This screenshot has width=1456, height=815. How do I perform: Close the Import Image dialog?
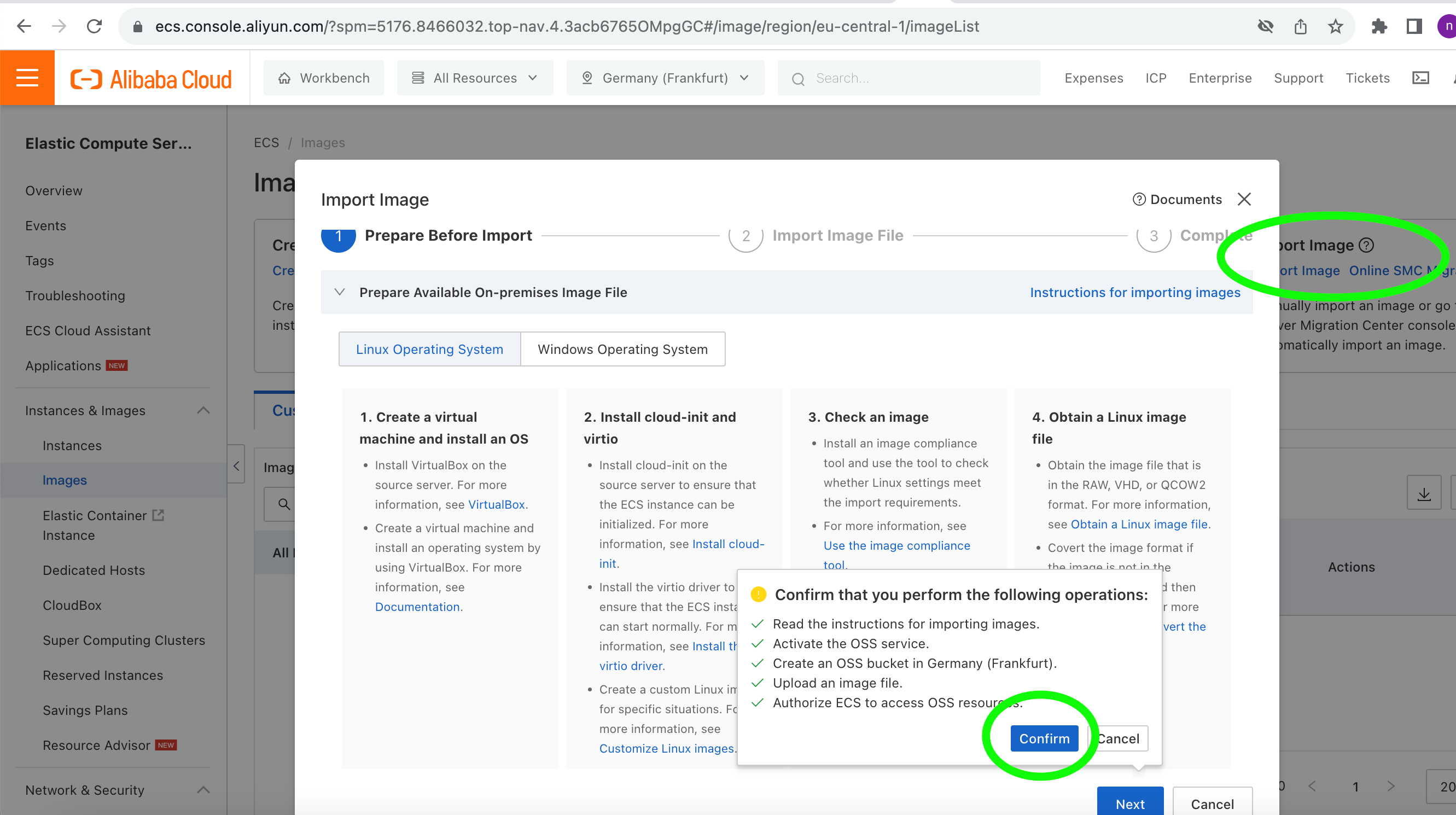pyautogui.click(x=1244, y=199)
